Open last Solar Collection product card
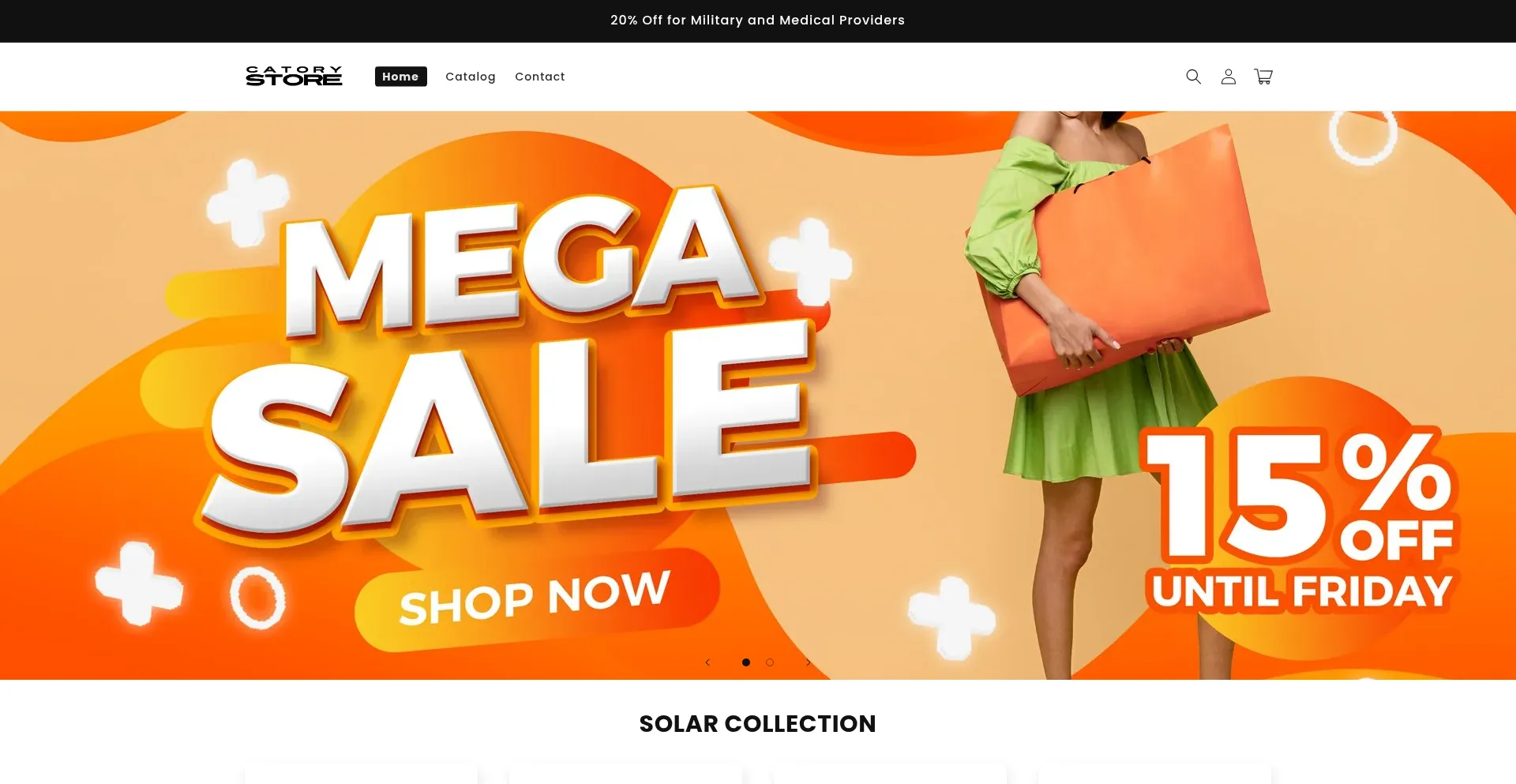 coord(1154,774)
